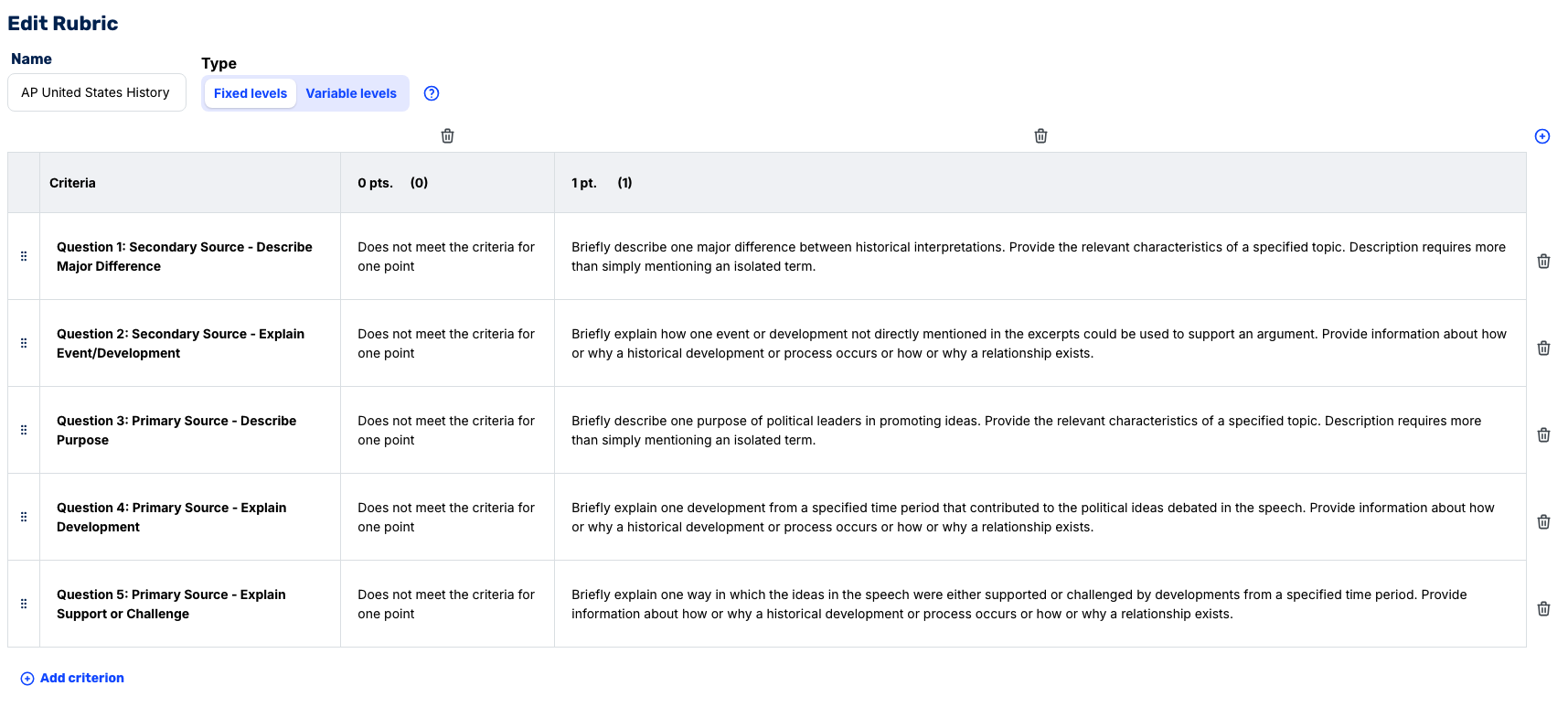This screenshot has height=707, width=1568.
Task: Edit the rubric Name field
Action: (97, 92)
